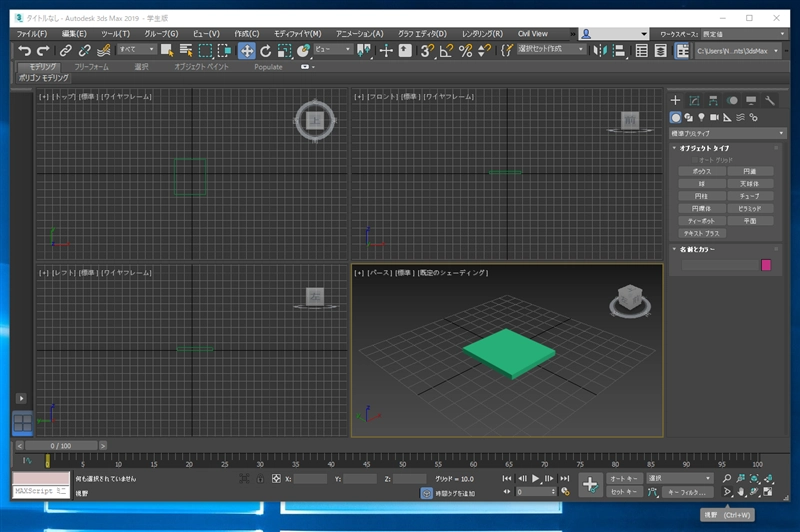Select the Cameras category in Create panel
This screenshot has height=532, width=800.
point(714,117)
